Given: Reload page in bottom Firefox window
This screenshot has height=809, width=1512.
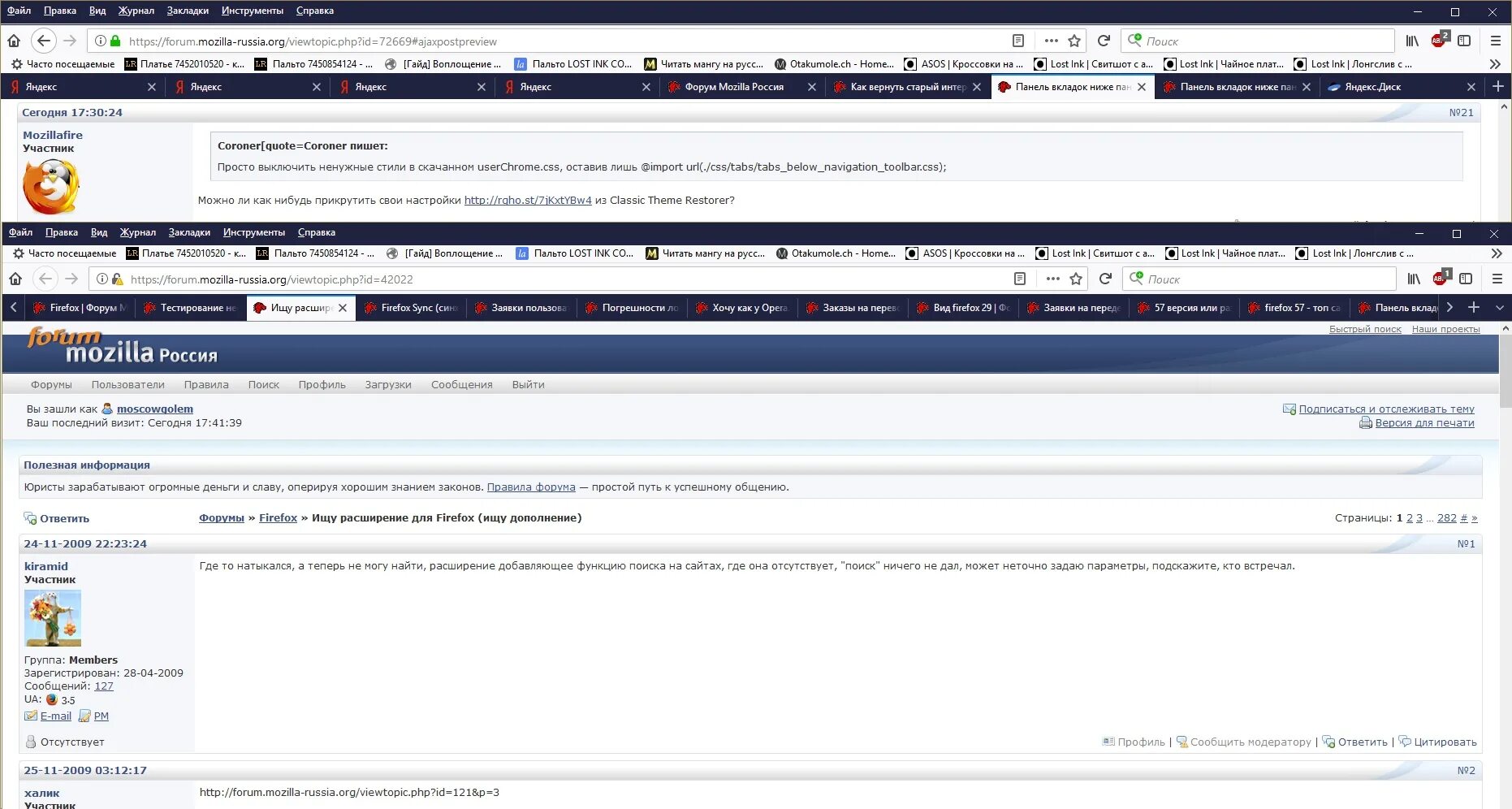Looking at the screenshot, I should pos(1105,279).
